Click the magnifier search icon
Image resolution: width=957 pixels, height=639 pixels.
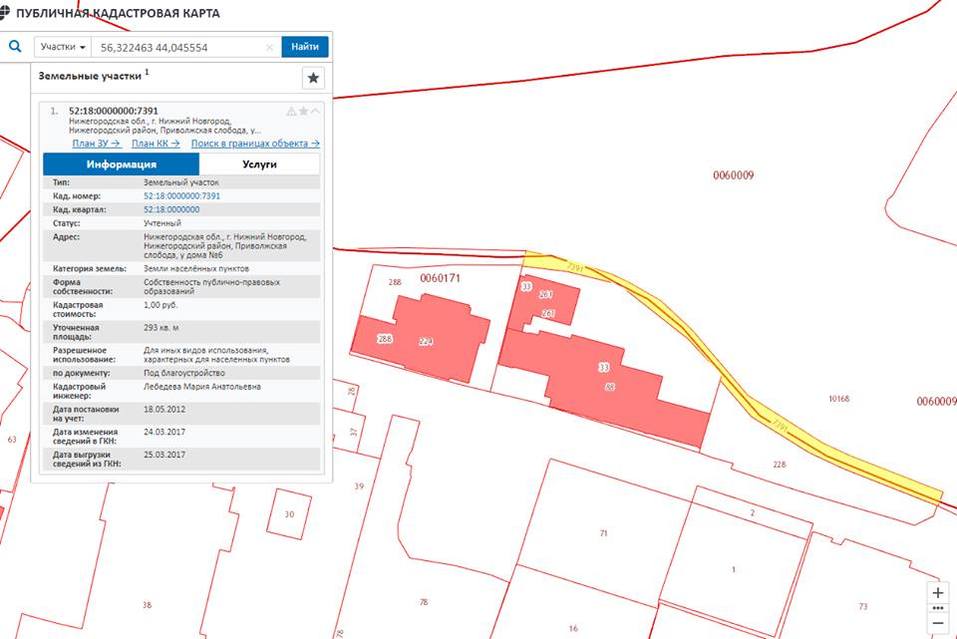tap(15, 46)
